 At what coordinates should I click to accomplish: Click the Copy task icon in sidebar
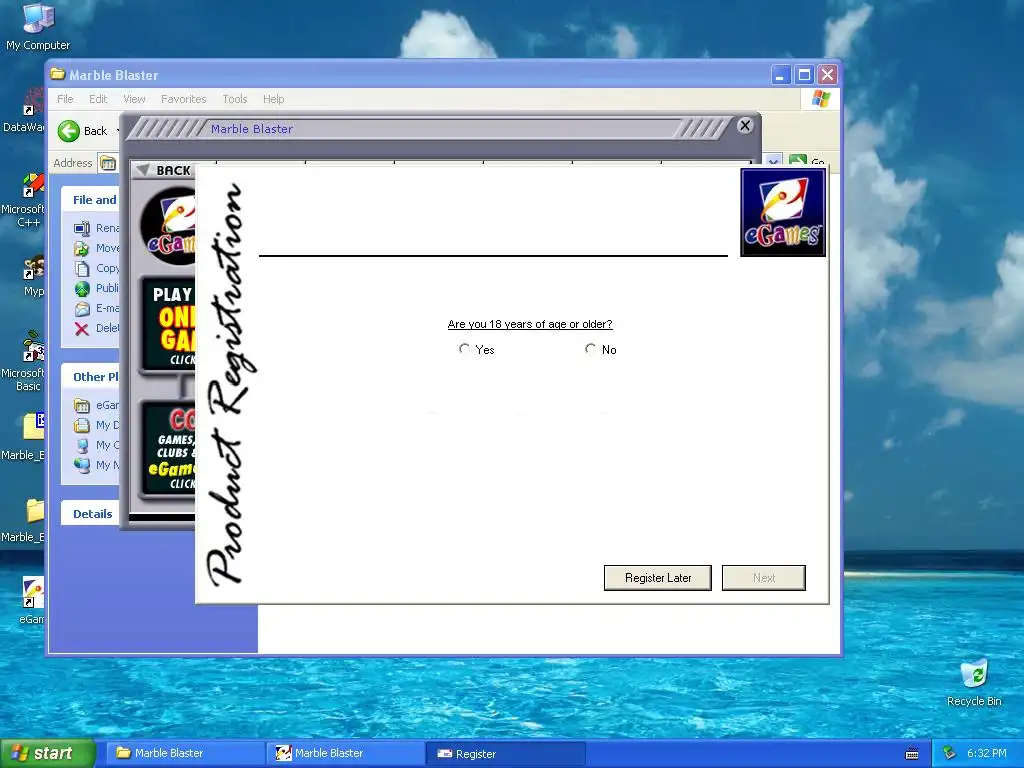pyautogui.click(x=82, y=268)
